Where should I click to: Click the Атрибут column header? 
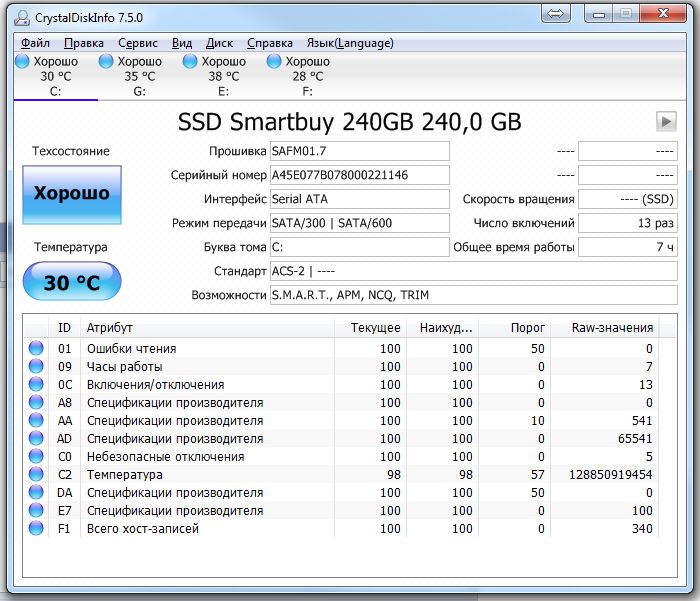pyautogui.click(x=207, y=328)
